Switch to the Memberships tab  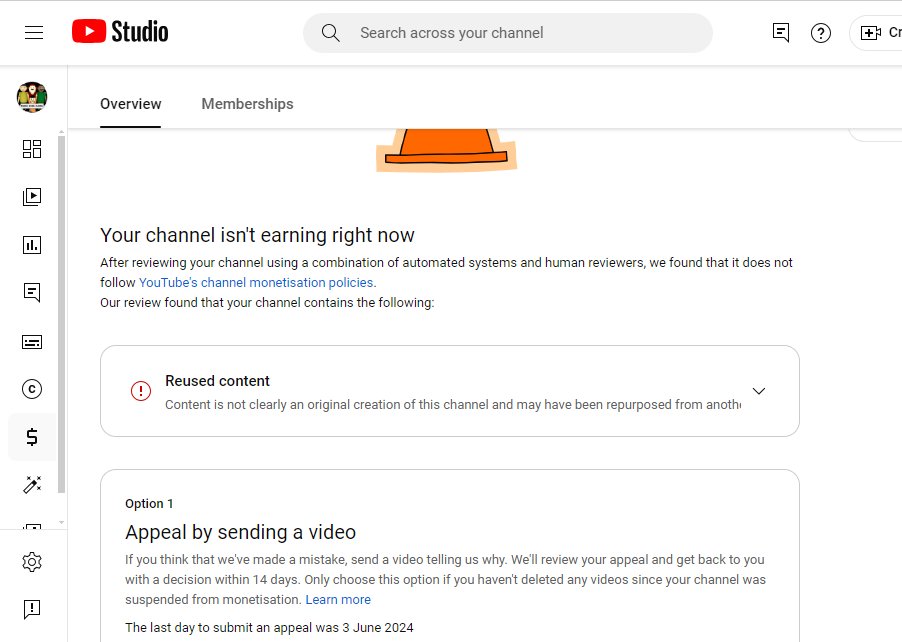tap(247, 104)
